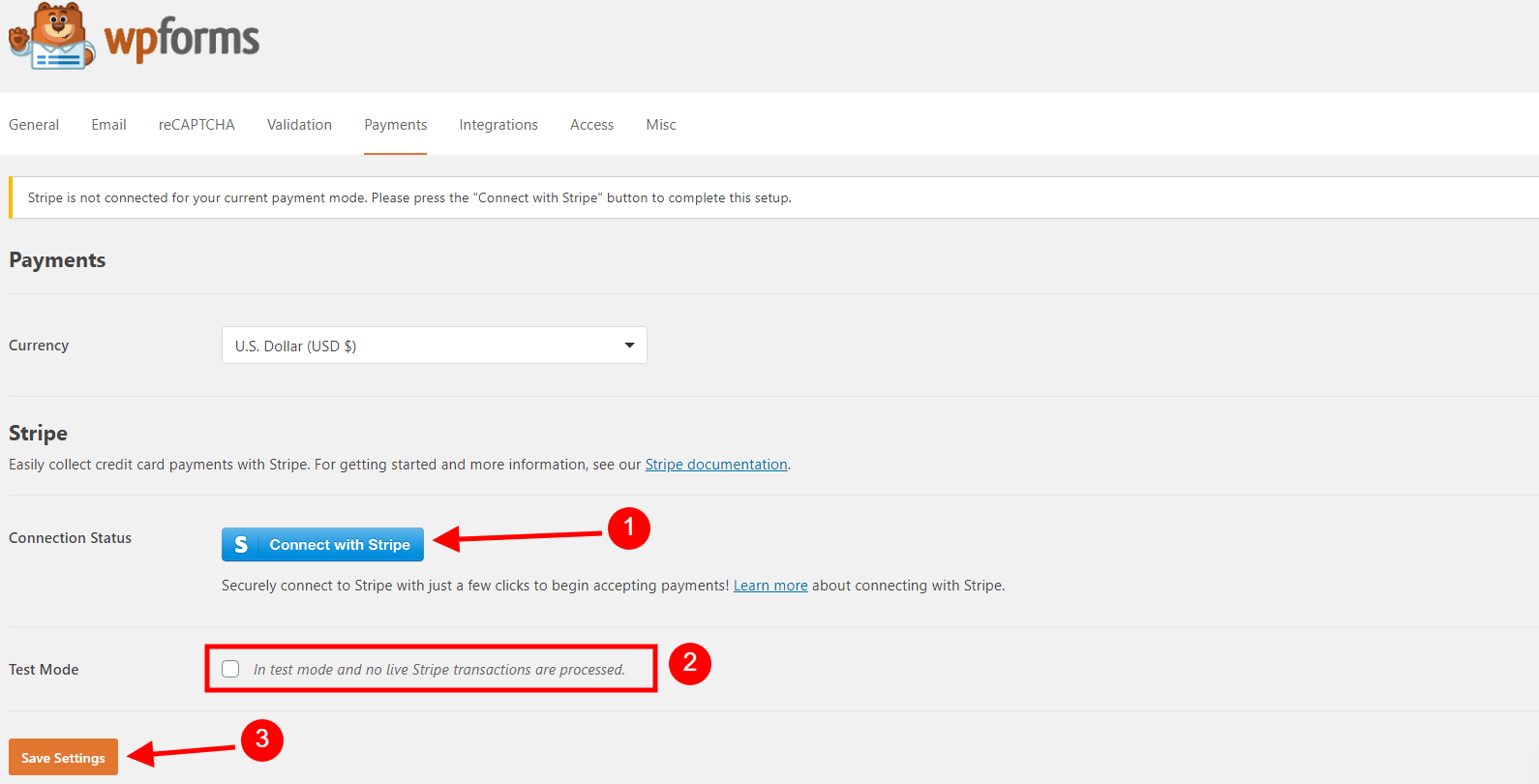
Task: Enable the Test Mode checkbox
Action: [x=230, y=669]
